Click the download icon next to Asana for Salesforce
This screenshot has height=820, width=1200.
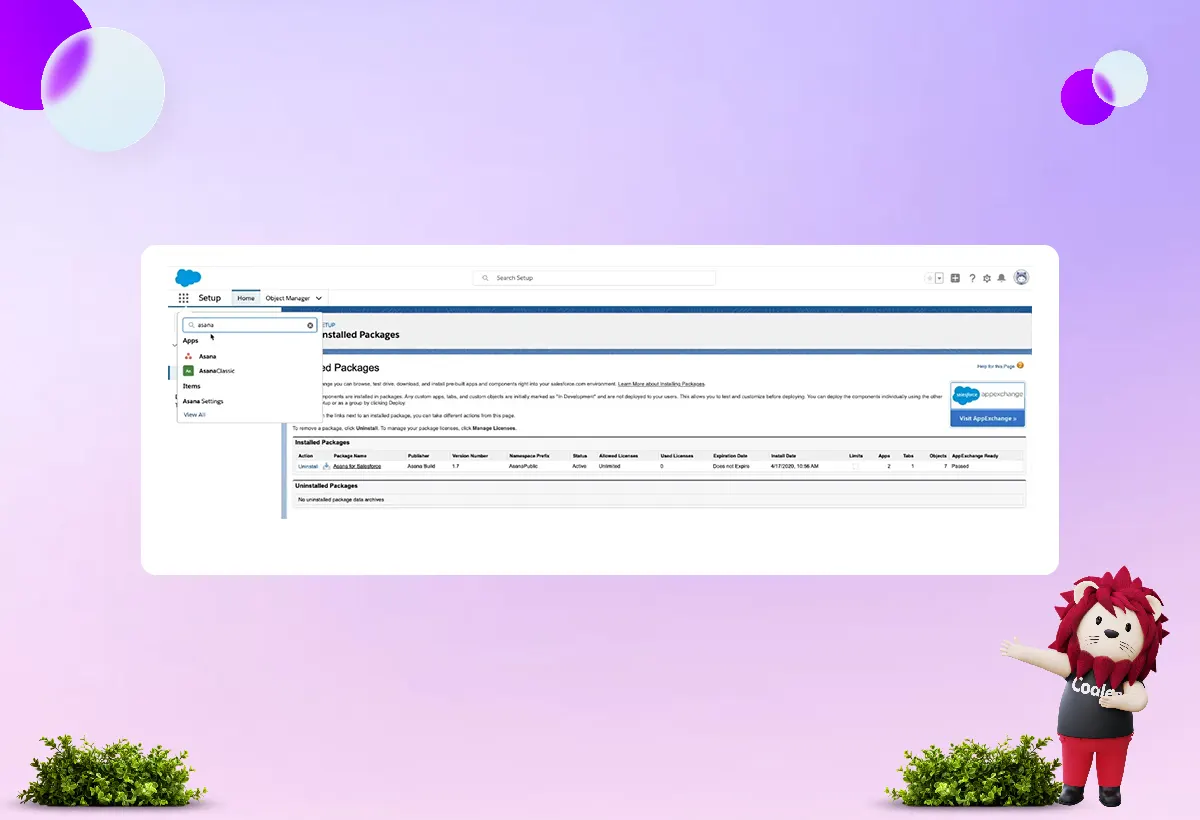pyautogui.click(x=326, y=466)
